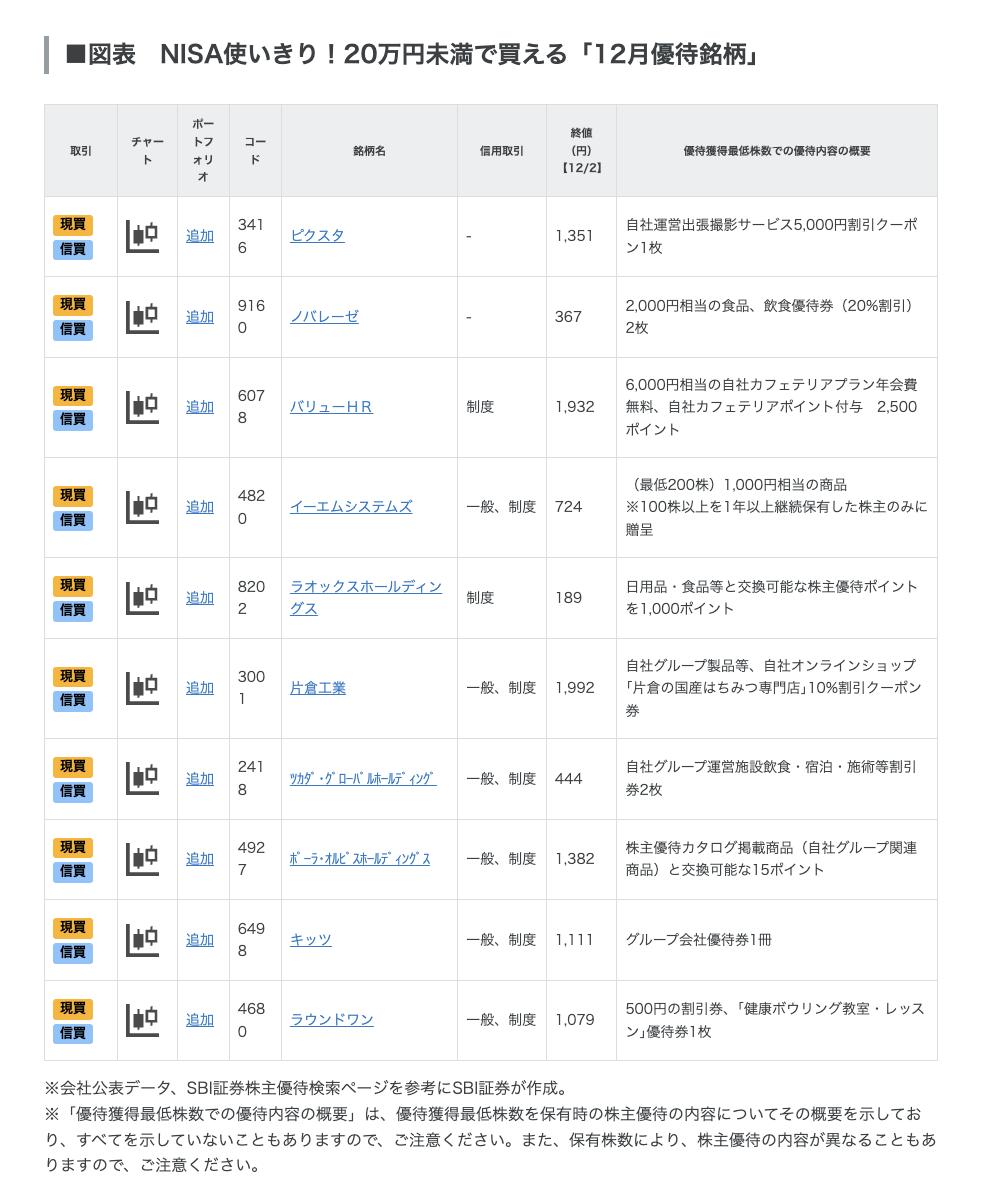The height and width of the screenshot is (1200, 992).
Task: Open the イーエムシステムズ stock name link
Action: [x=351, y=507]
